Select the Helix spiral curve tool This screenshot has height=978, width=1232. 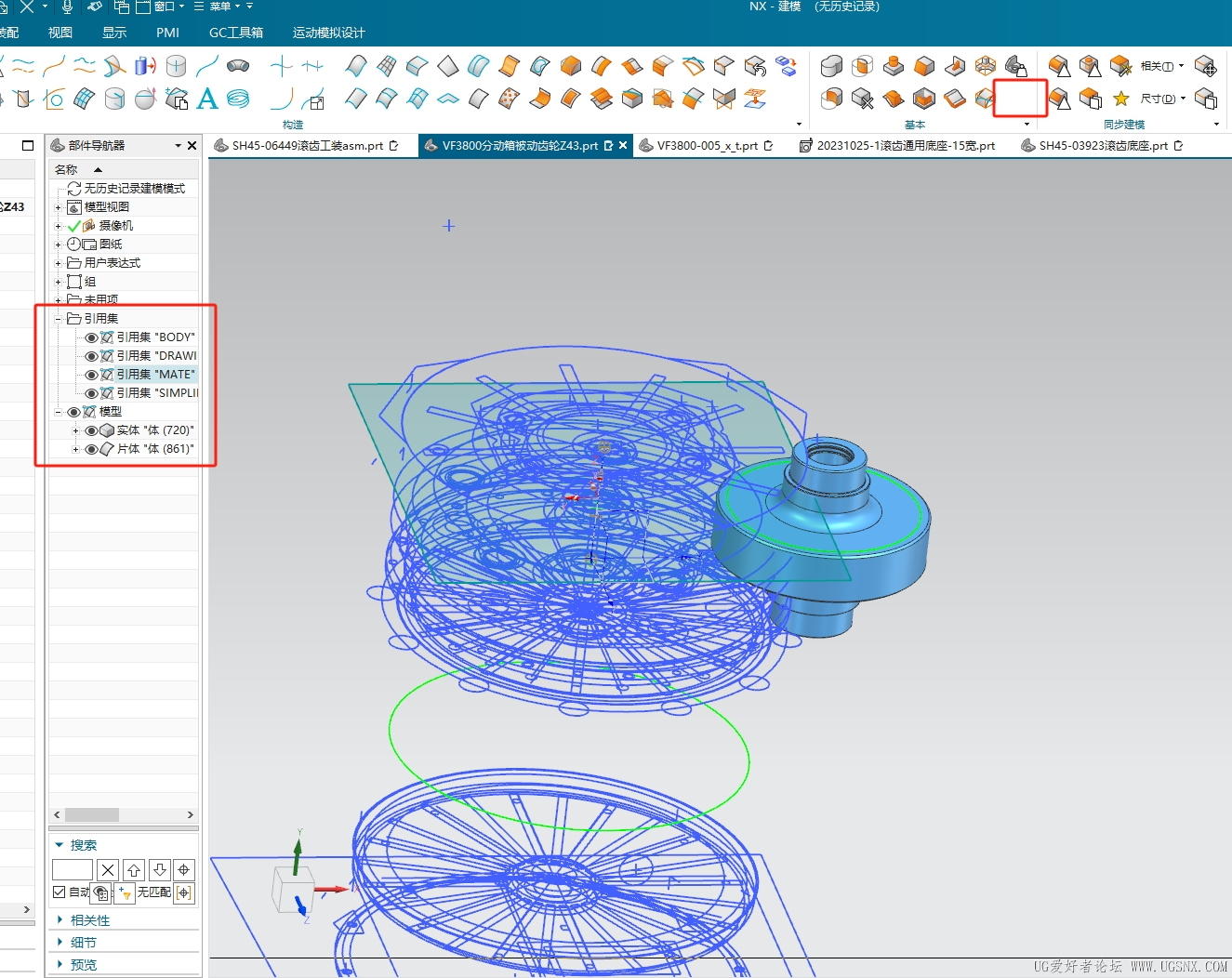pos(238,99)
